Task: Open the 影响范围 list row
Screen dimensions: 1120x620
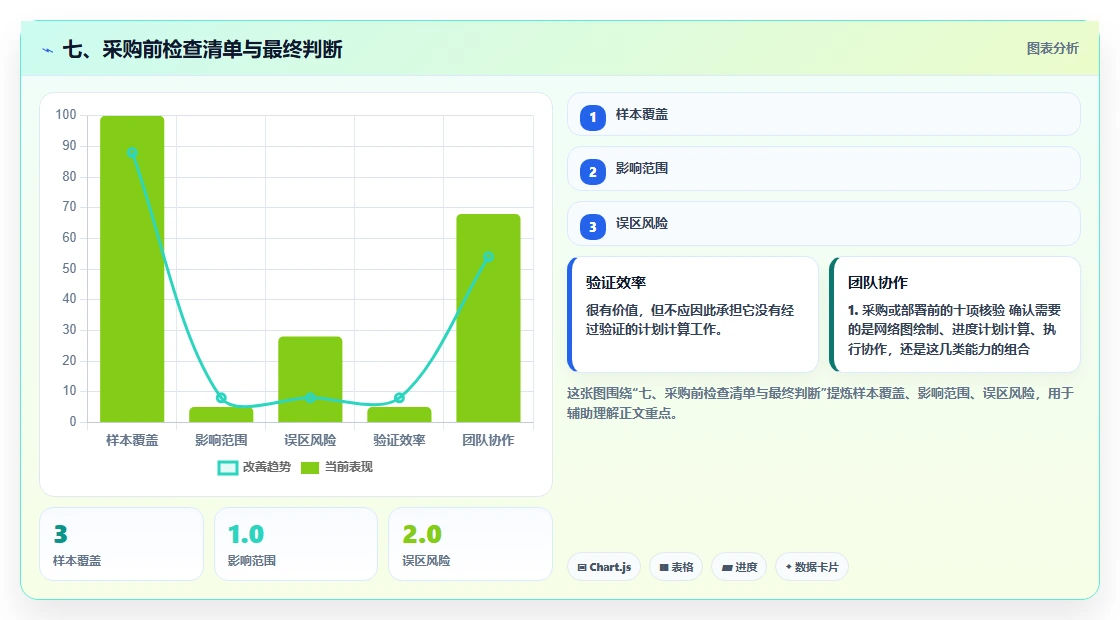Action: pyautogui.click(x=824, y=169)
